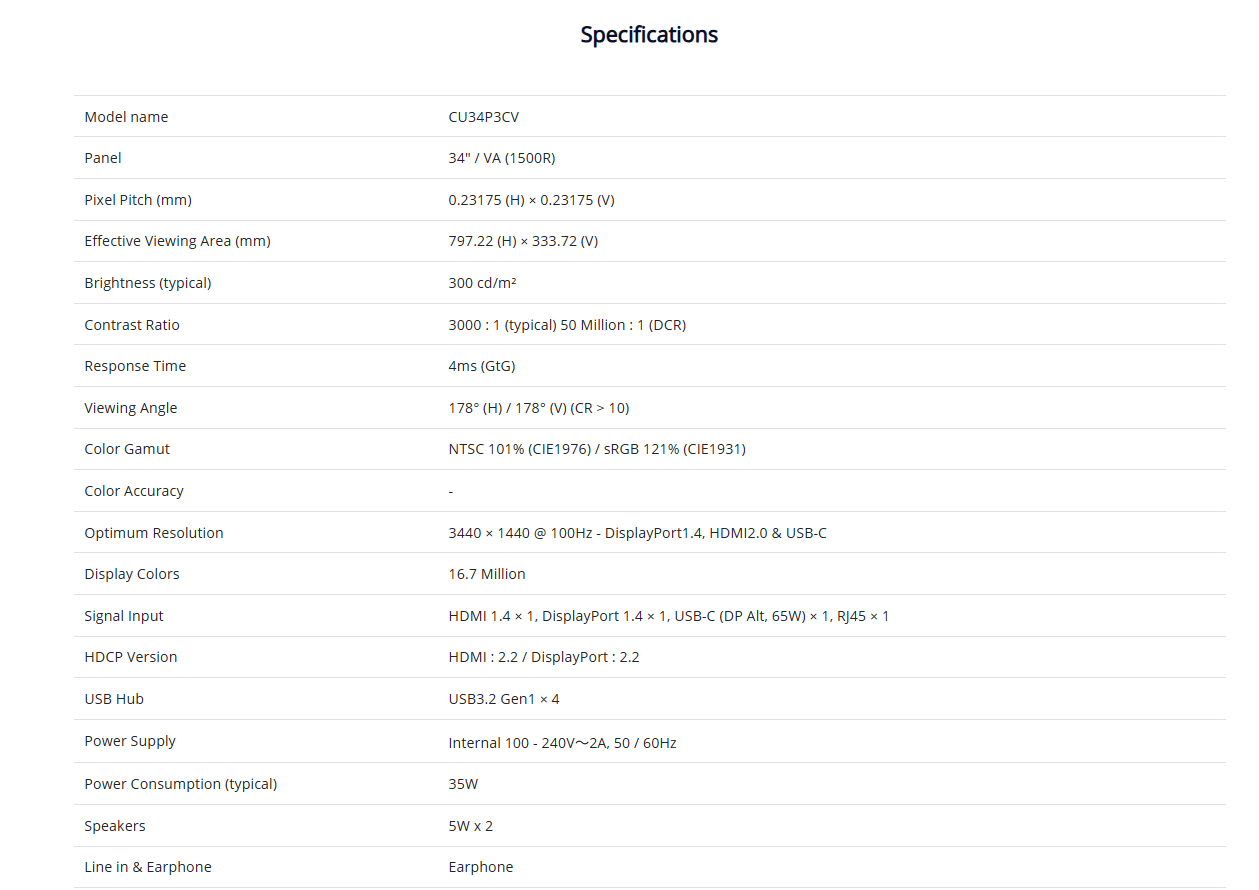The image size is (1259, 890).
Task: Click the model name value CU34P3CV
Action: 483,117
